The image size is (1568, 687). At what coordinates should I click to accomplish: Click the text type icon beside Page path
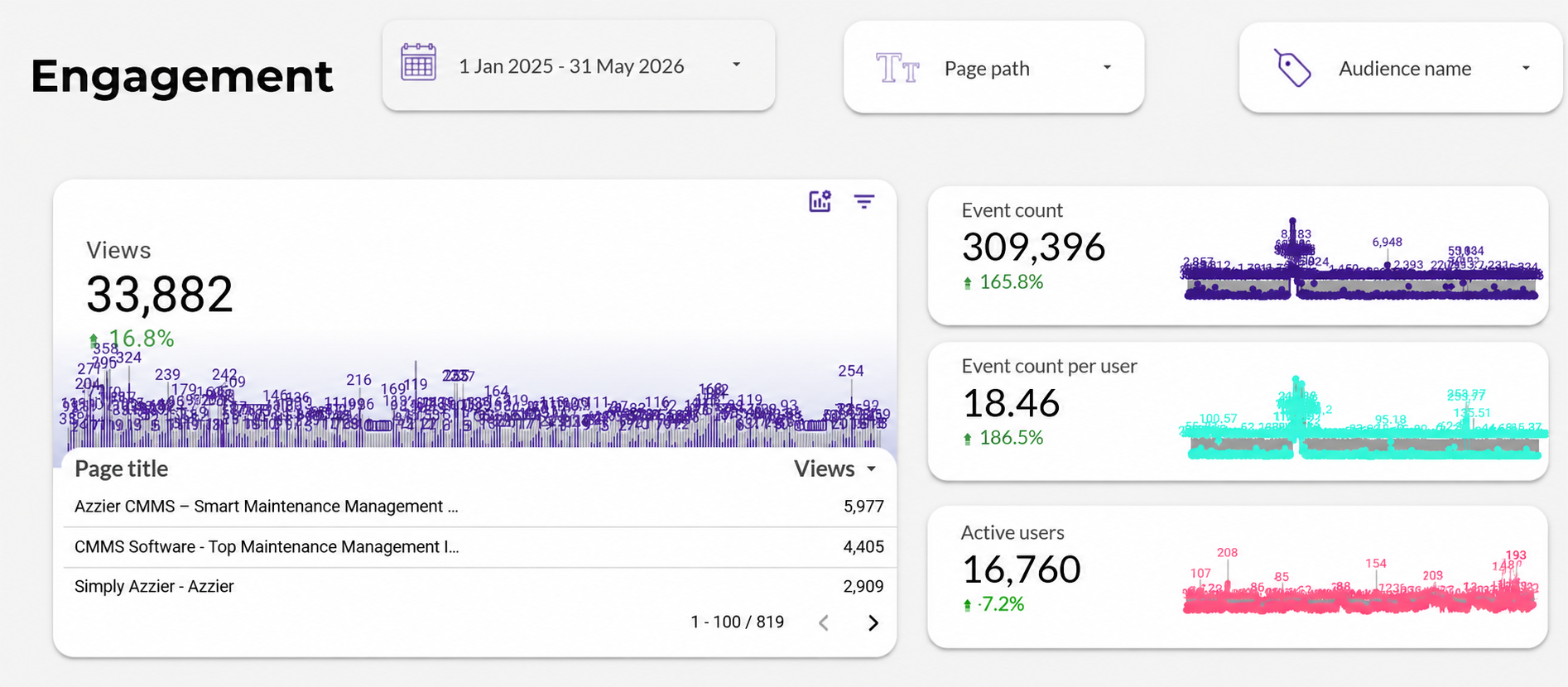(x=897, y=68)
